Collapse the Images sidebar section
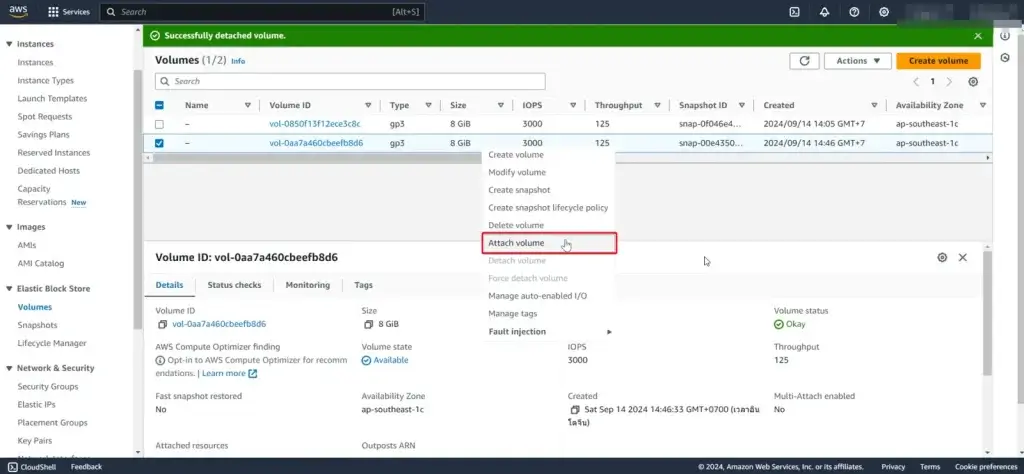 tap(9, 227)
